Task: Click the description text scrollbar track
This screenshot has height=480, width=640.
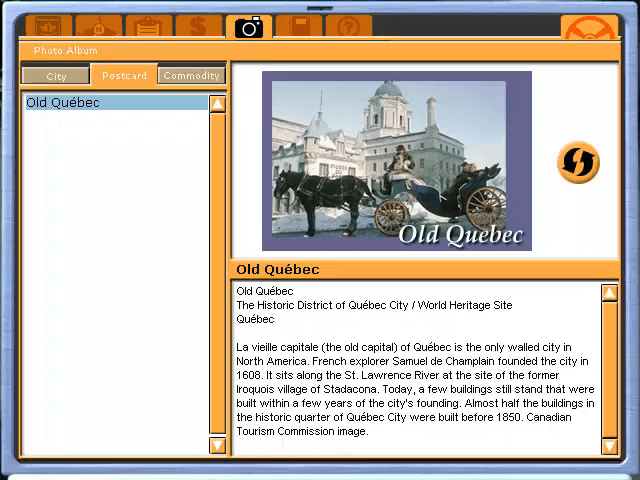Action: tap(609, 370)
